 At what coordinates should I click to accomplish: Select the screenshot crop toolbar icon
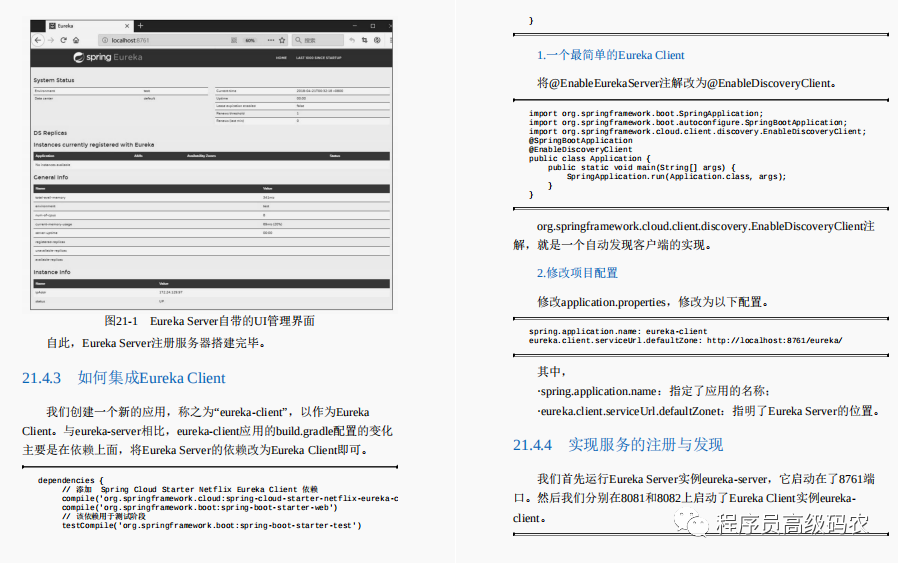click(x=365, y=40)
